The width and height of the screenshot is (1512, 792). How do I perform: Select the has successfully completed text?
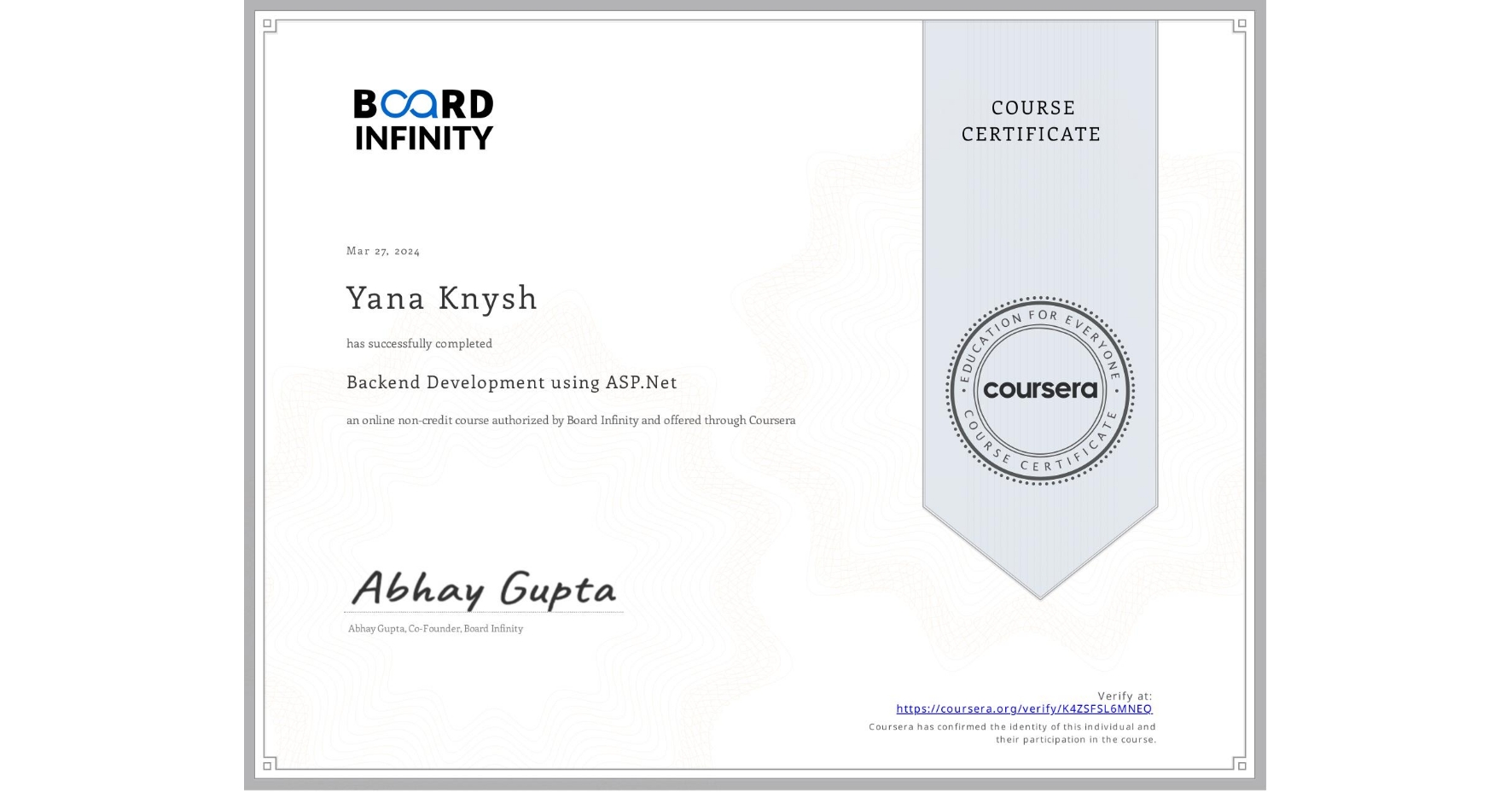click(419, 343)
